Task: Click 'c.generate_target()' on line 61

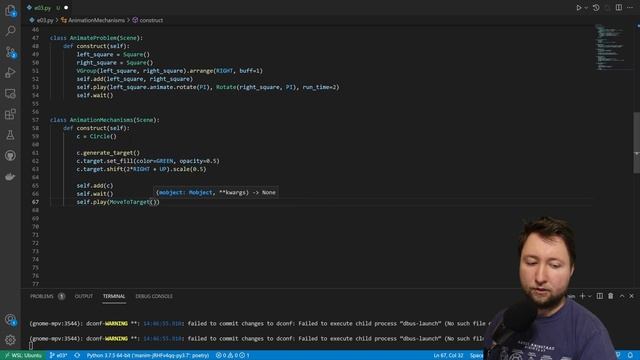Action: point(108,153)
